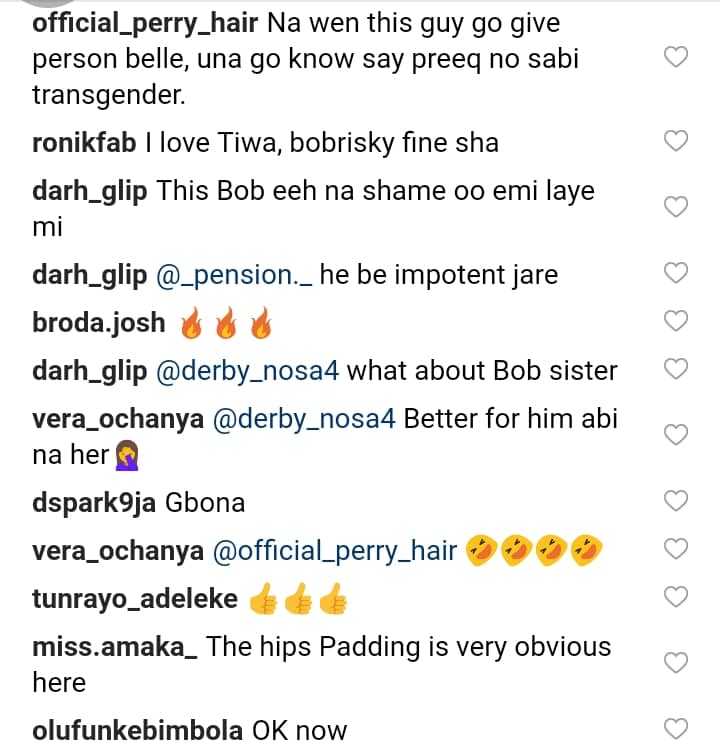This screenshot has height=752, width=720.
Task: Like olufunkebimbola's 'OK now' comment
Action: pyautogui.click(x=676, y=729)
